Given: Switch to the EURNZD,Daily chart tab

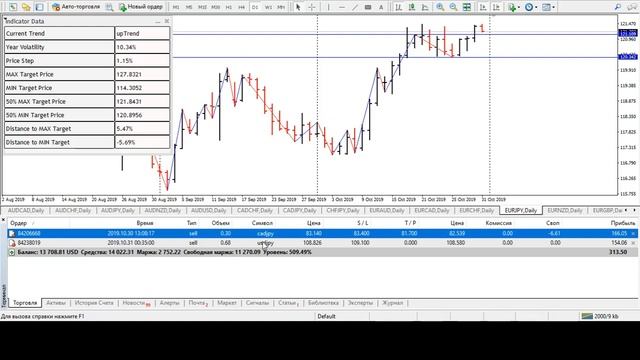Looking at the screenshot, I should point(564,210).
